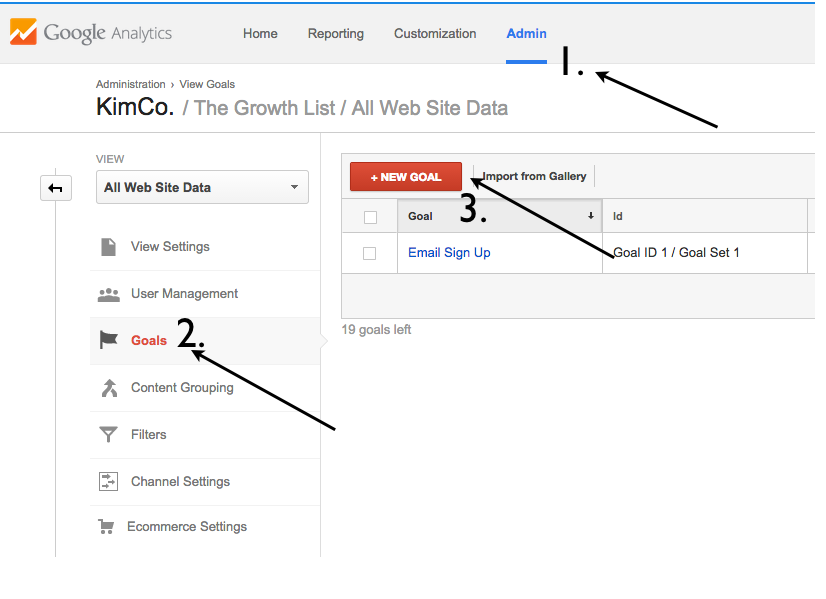Click the Channel Settings arrows icon
The width and height of the screenshot is (826, 599).
coord(109,482)
